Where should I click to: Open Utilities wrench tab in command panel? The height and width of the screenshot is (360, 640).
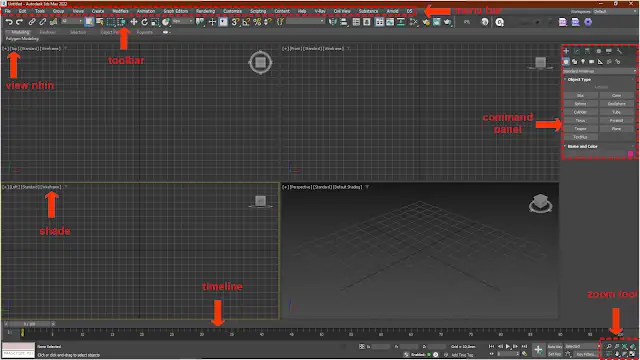pos(620,51)
